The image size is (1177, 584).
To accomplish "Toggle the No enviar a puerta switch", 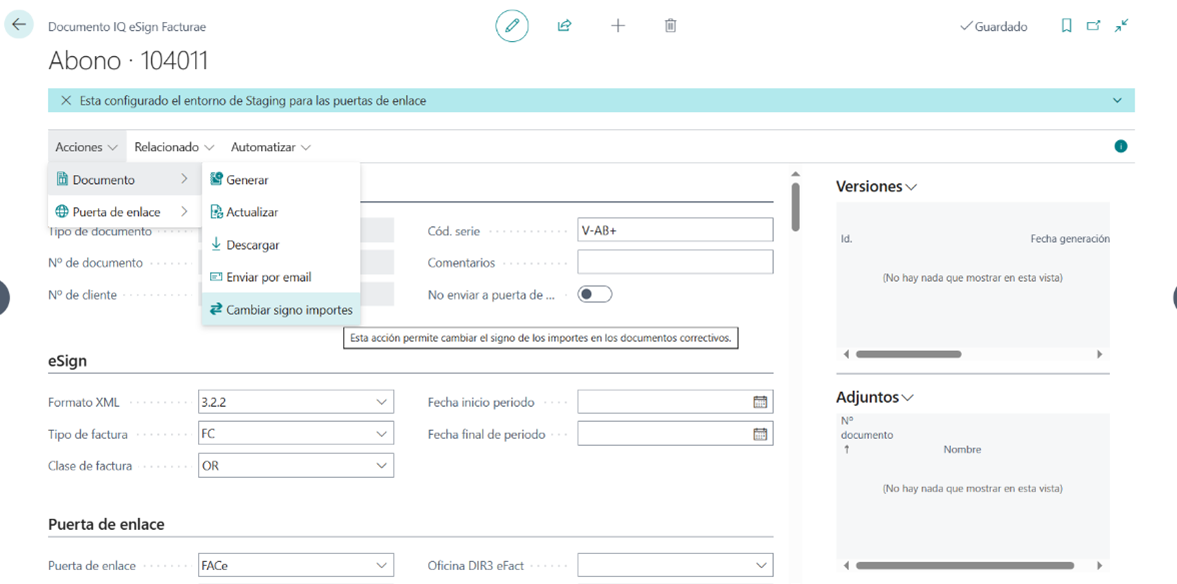I will (595, 294).
